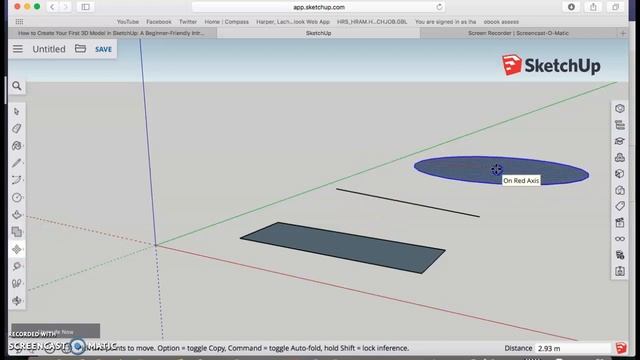Select the Push/Pull tool
This screenshot has width=640, height=360.
(x=17, y=215)
